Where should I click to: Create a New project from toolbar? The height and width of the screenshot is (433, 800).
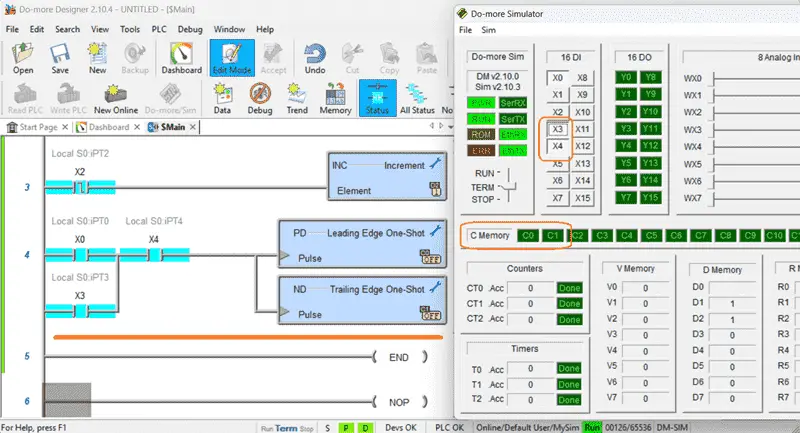pyautogui.click(x=97, y=58)
